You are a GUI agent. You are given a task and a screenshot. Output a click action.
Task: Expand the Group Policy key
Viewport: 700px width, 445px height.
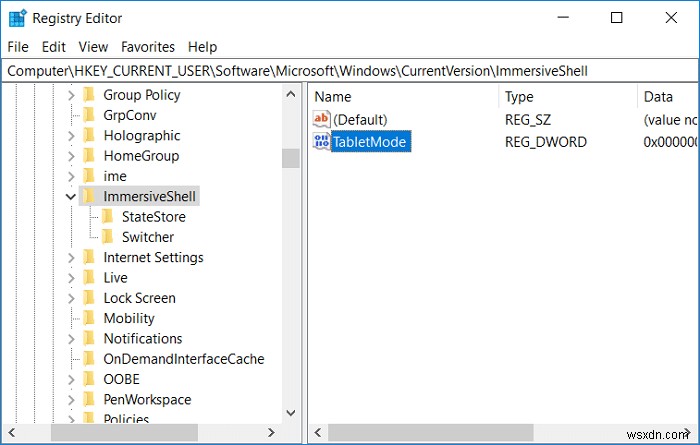pos(71,95)
